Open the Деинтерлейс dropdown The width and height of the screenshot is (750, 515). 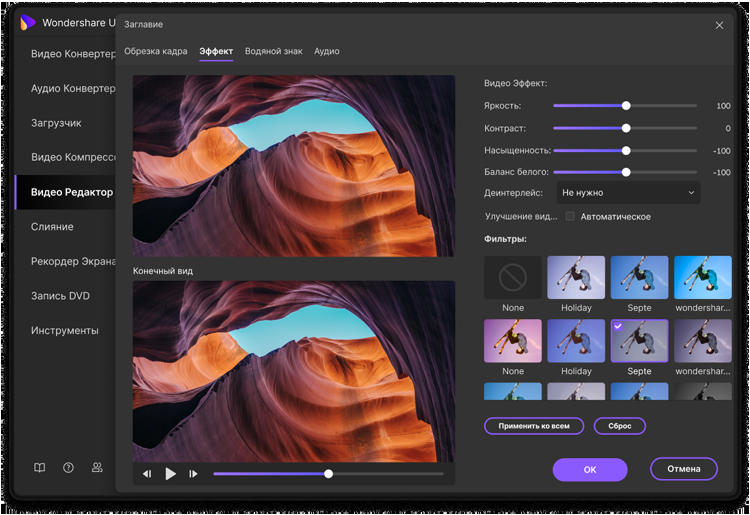629,193
